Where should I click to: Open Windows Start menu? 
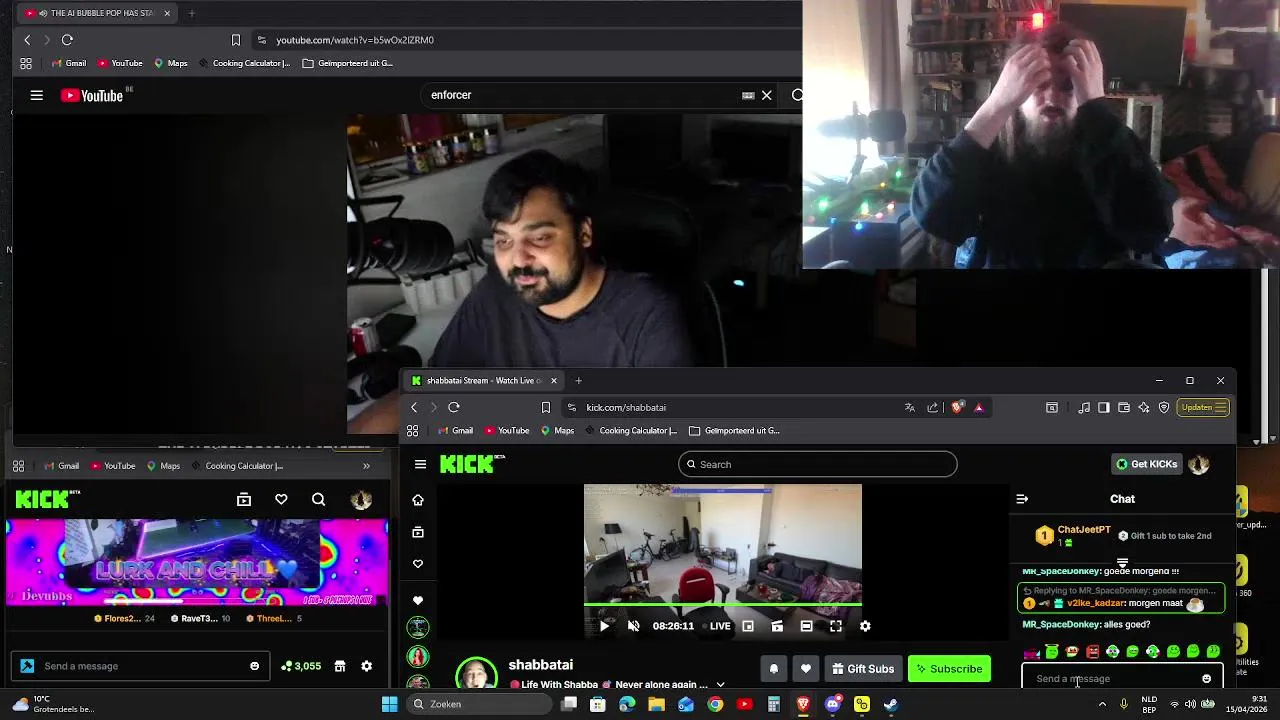[390, 704]
